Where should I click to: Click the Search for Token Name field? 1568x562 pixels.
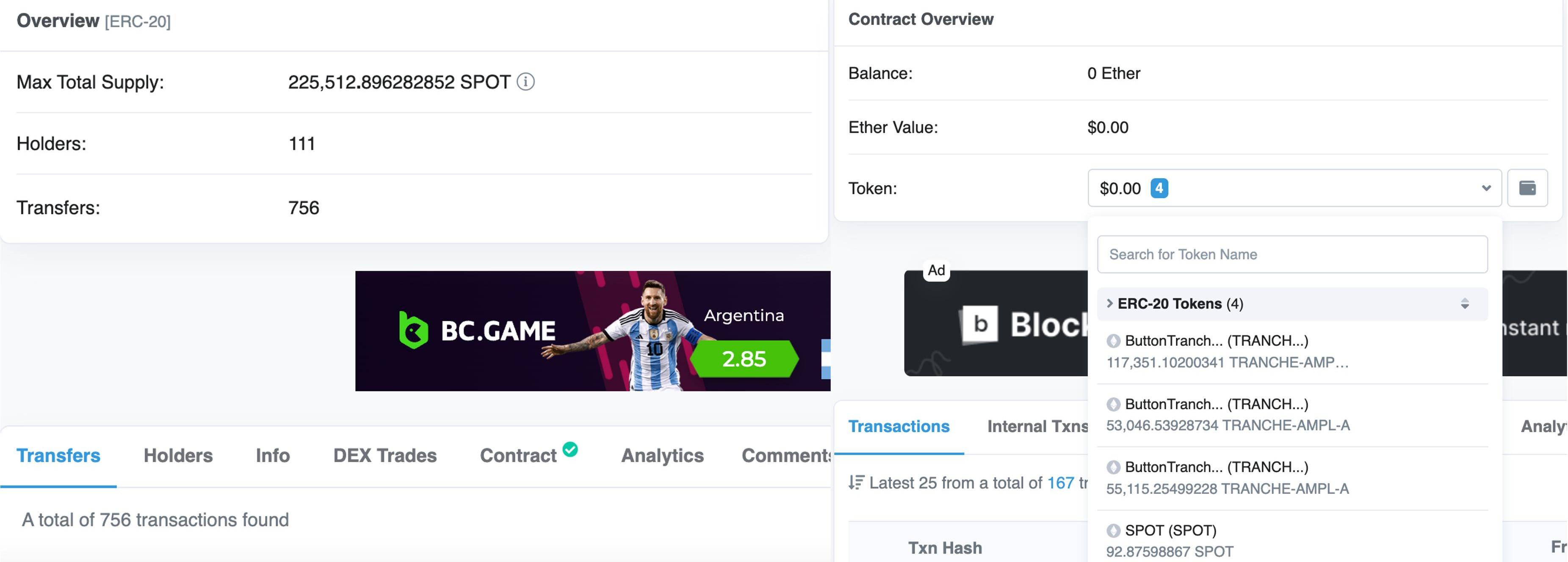pos(1291,254)
